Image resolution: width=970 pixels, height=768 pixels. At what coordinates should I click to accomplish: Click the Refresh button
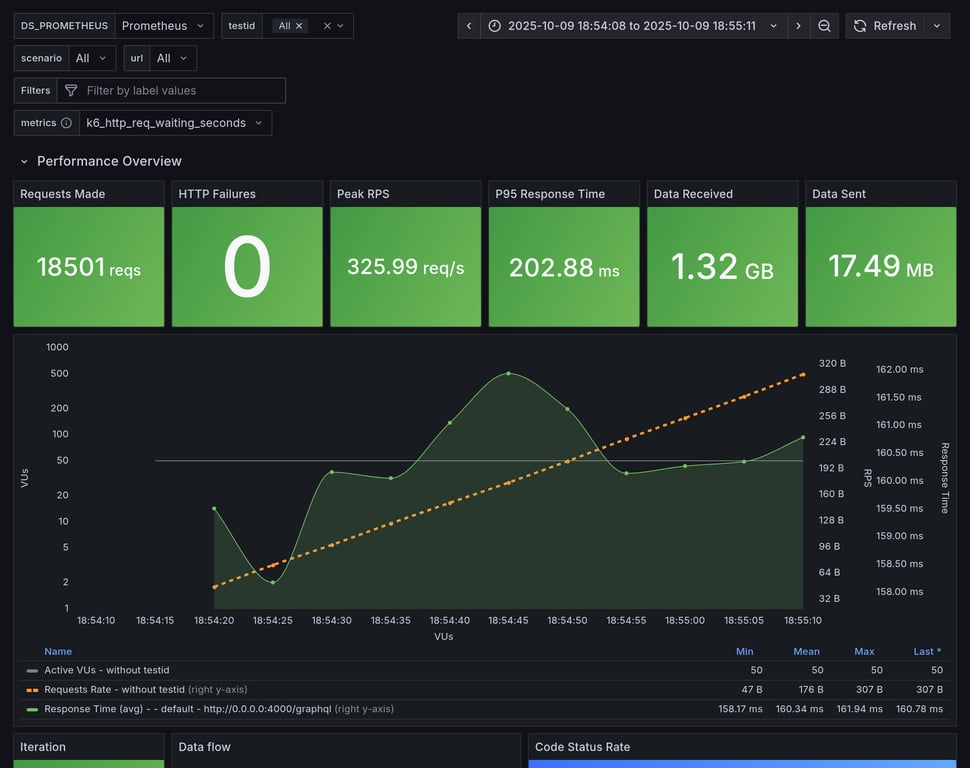[x=885, y=26]
